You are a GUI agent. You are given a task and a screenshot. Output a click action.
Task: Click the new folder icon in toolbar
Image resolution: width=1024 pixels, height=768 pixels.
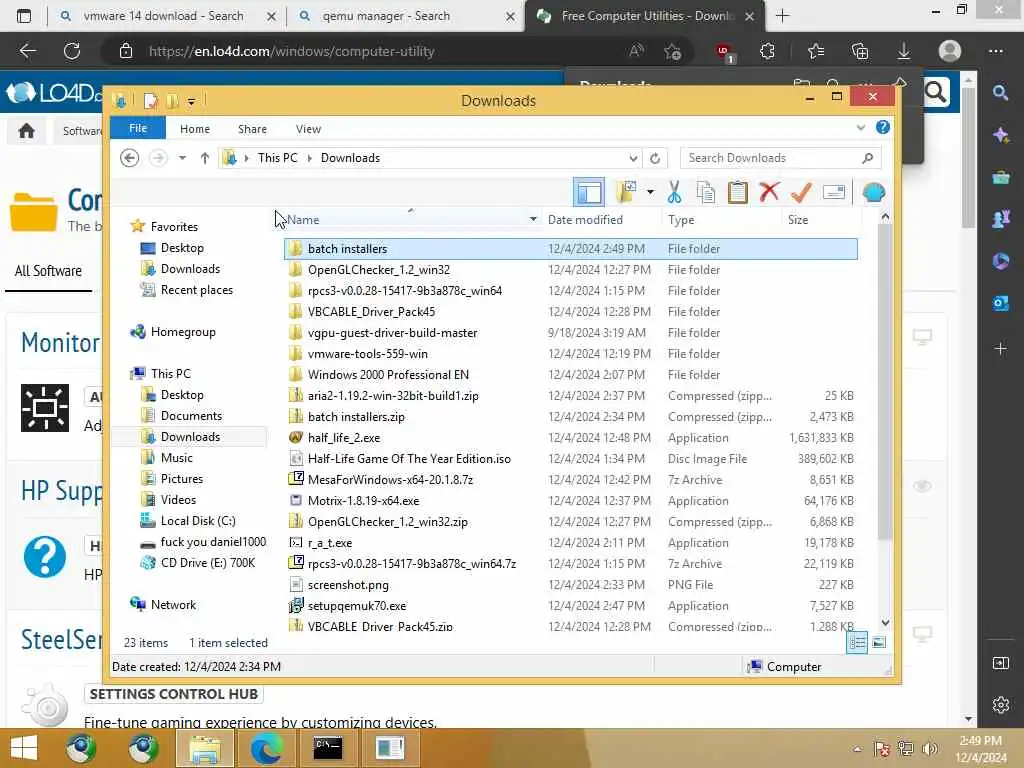click(626, 192)
